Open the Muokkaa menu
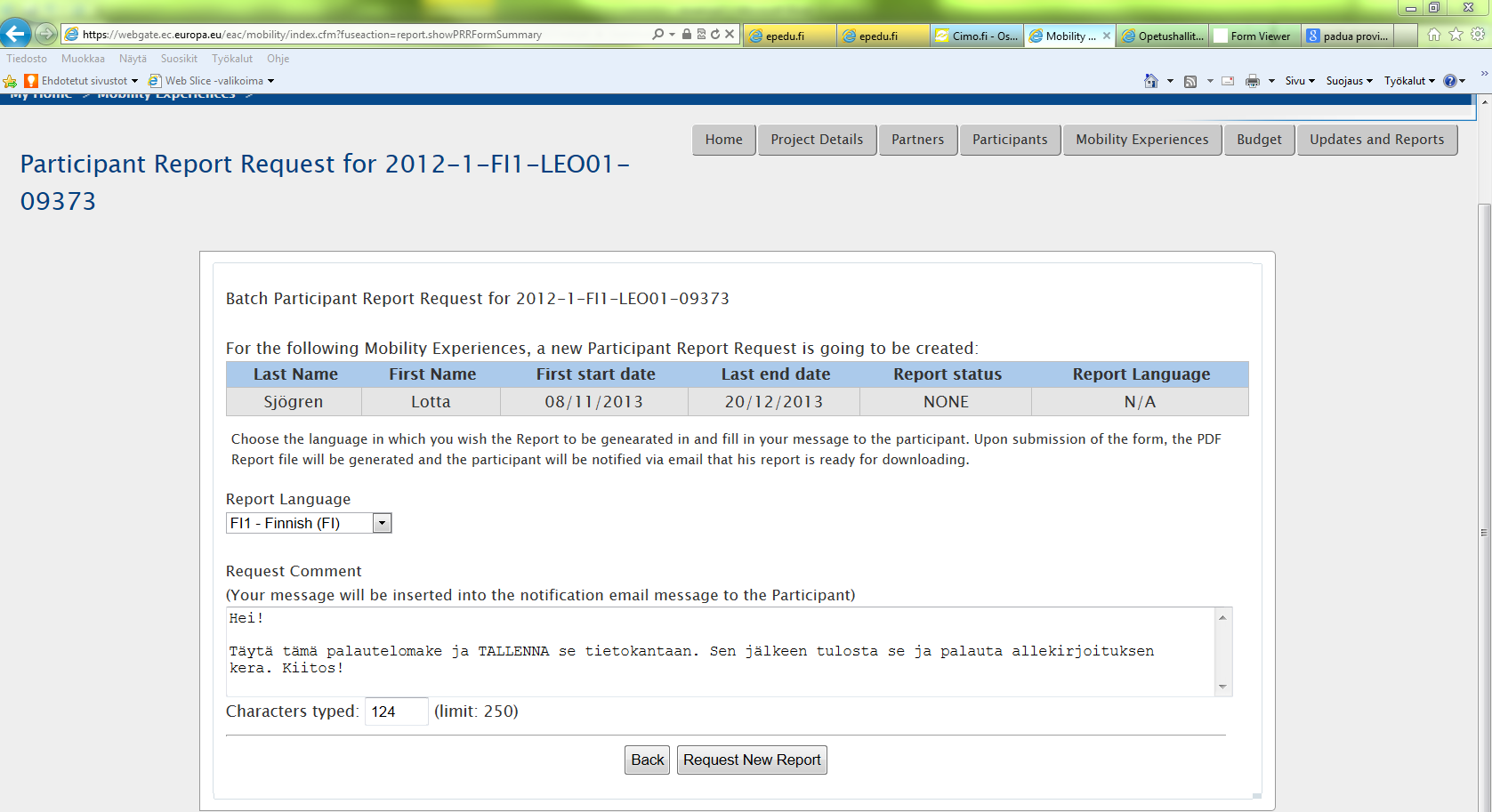This screenshot has width=1492, height=812. click(83, 59)
